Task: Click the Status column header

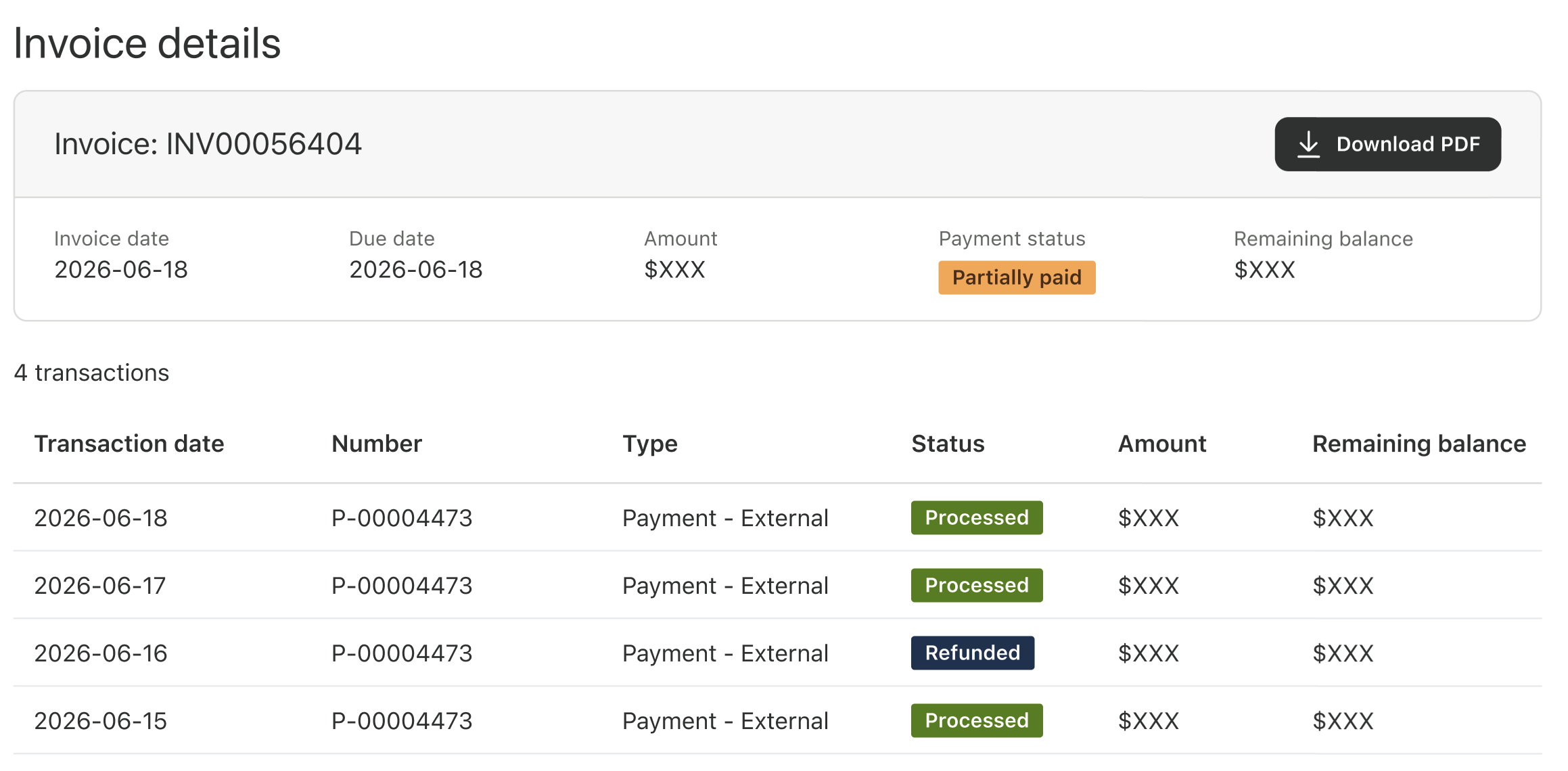Action: pyautogui.click(x=948, y=444)
